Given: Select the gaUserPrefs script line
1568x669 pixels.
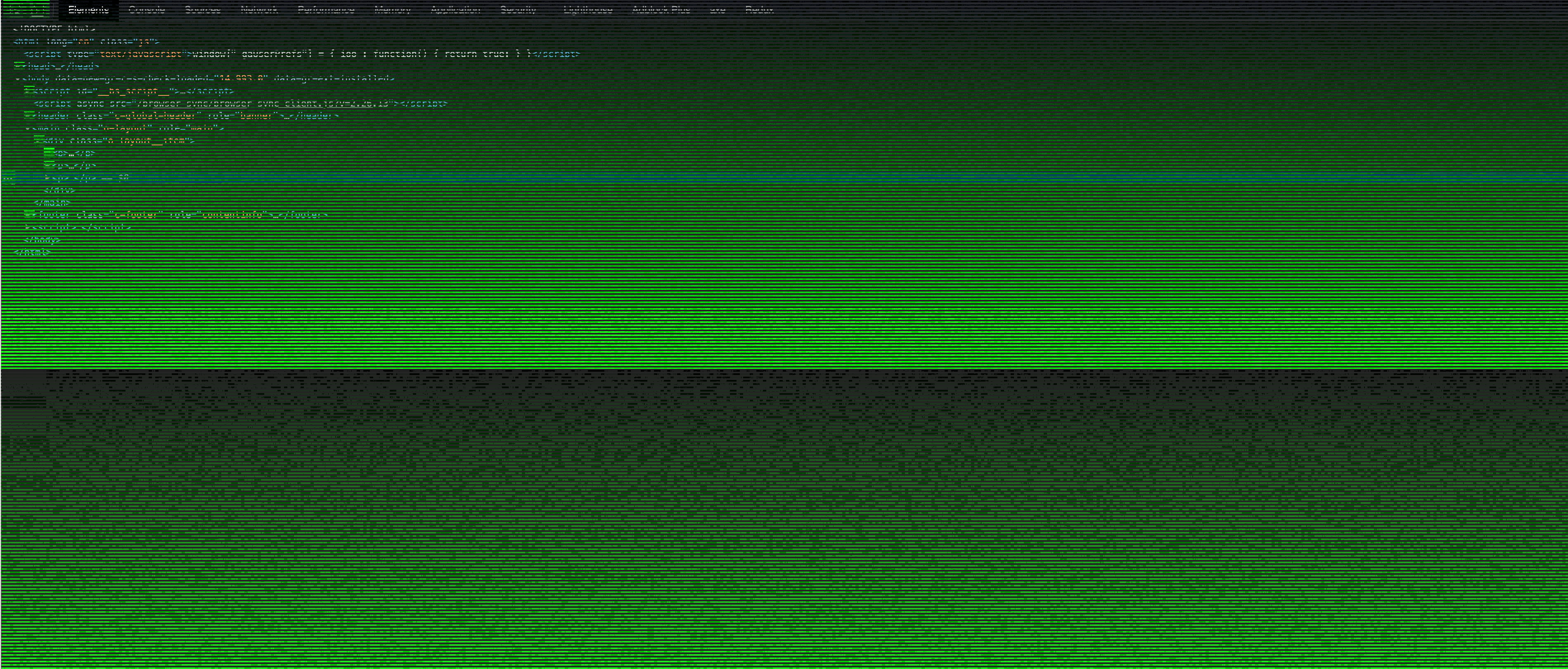Looking at the screenshot, I should (x=301, y=54).
